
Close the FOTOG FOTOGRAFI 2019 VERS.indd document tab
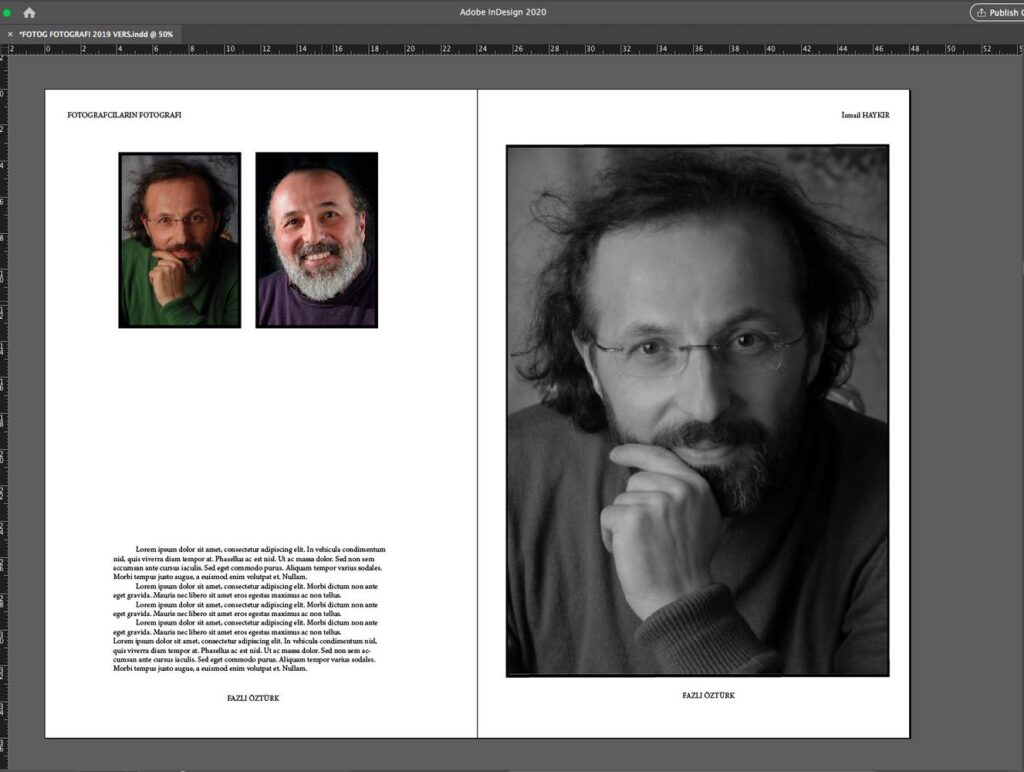tap(10, 34)
